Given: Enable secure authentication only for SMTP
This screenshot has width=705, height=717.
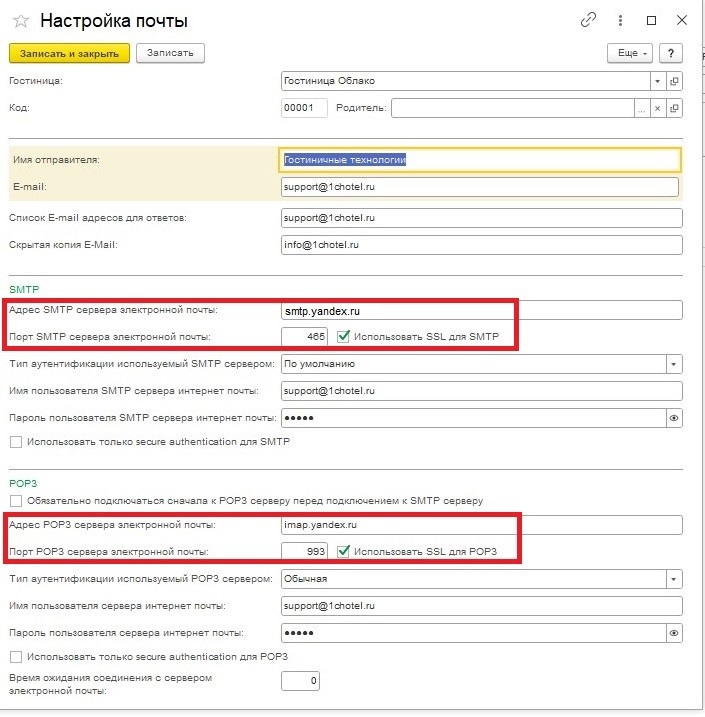Looking at the screenshot, I should [x=16, y=442].
